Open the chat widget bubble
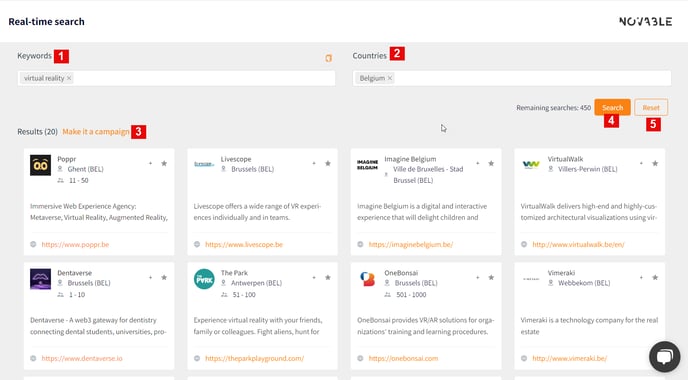 point(665,356)
